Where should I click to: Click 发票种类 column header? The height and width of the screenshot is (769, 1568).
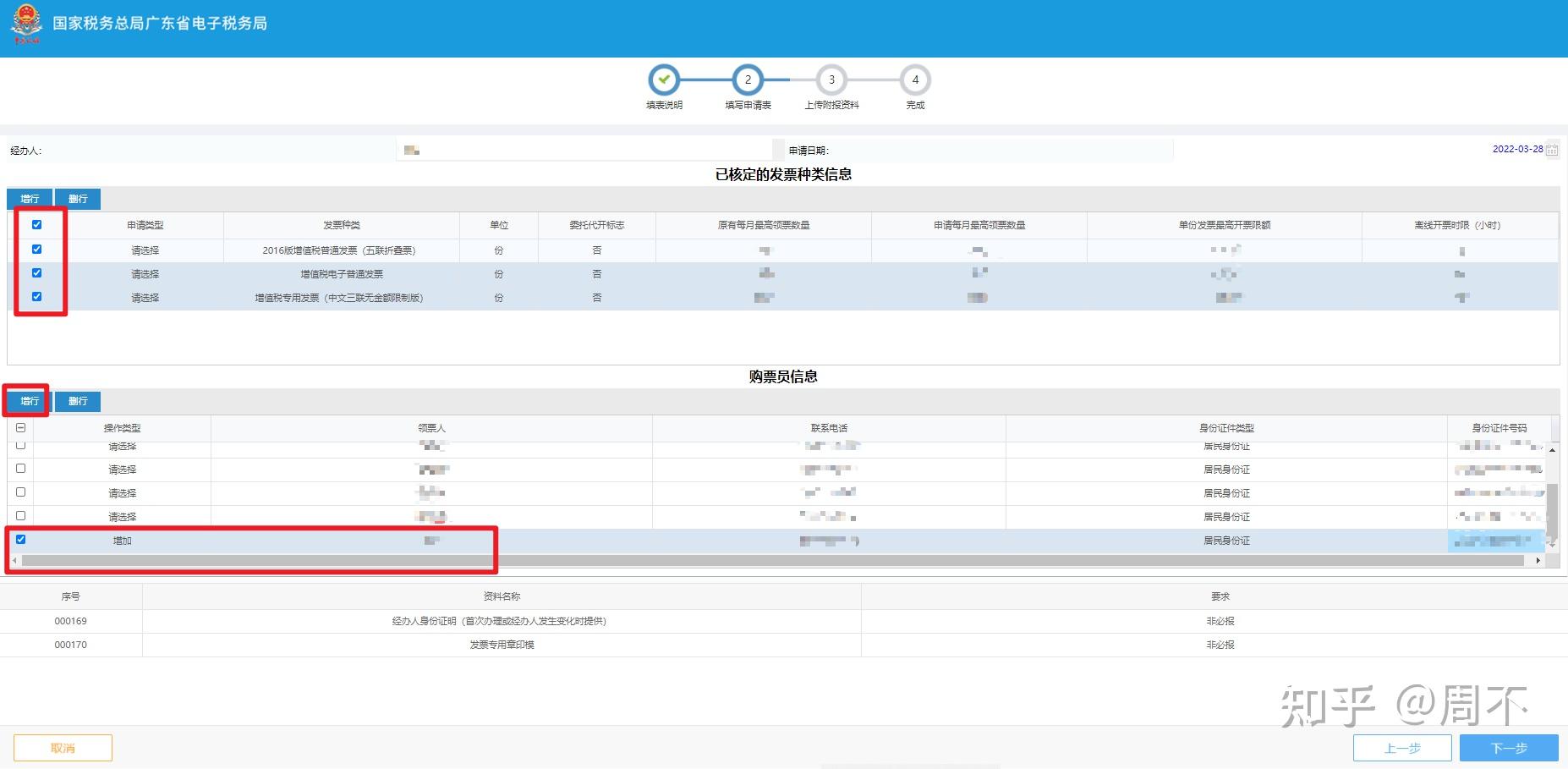(342, 225)
